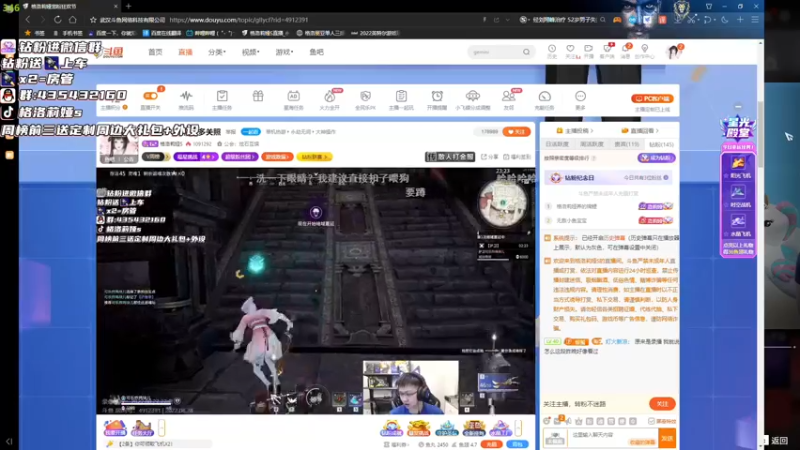Open 主播任务 clipboard-check icon
The image size is (800, 450).
tap(222, 96)
